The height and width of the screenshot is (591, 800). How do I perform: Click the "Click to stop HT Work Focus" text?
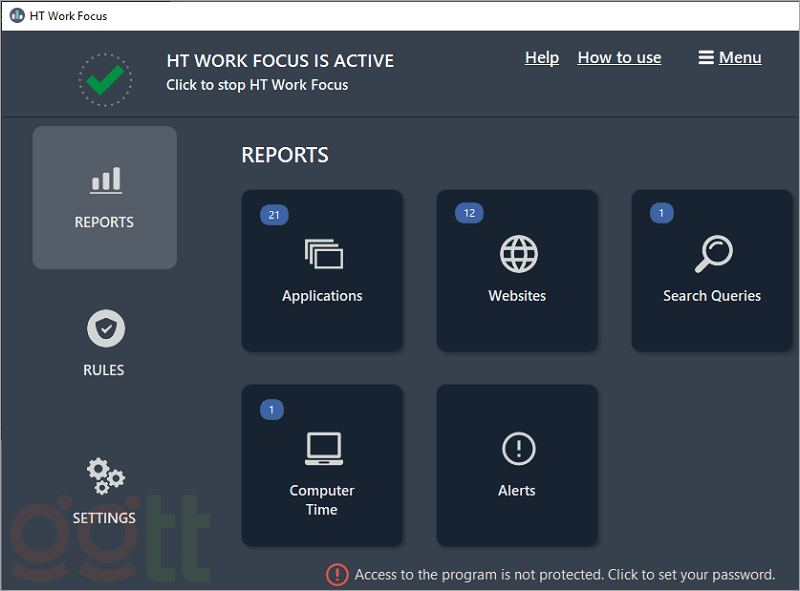(x=257, y=85)
